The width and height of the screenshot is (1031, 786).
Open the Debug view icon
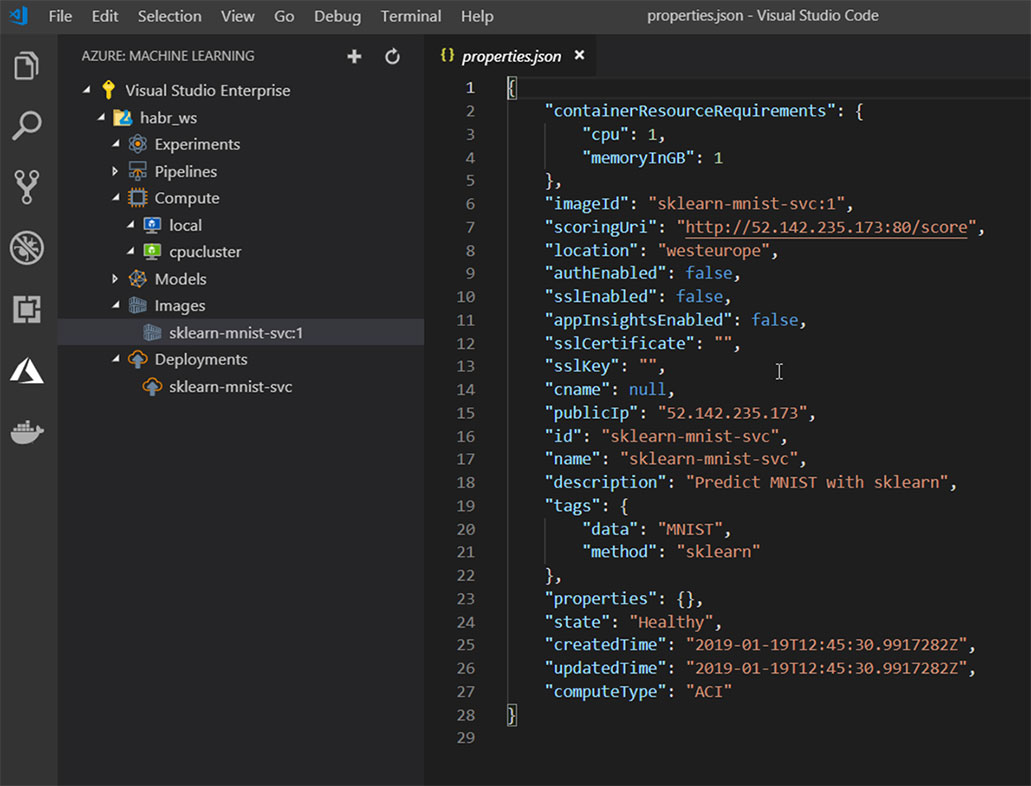click(x=27, y=248)
